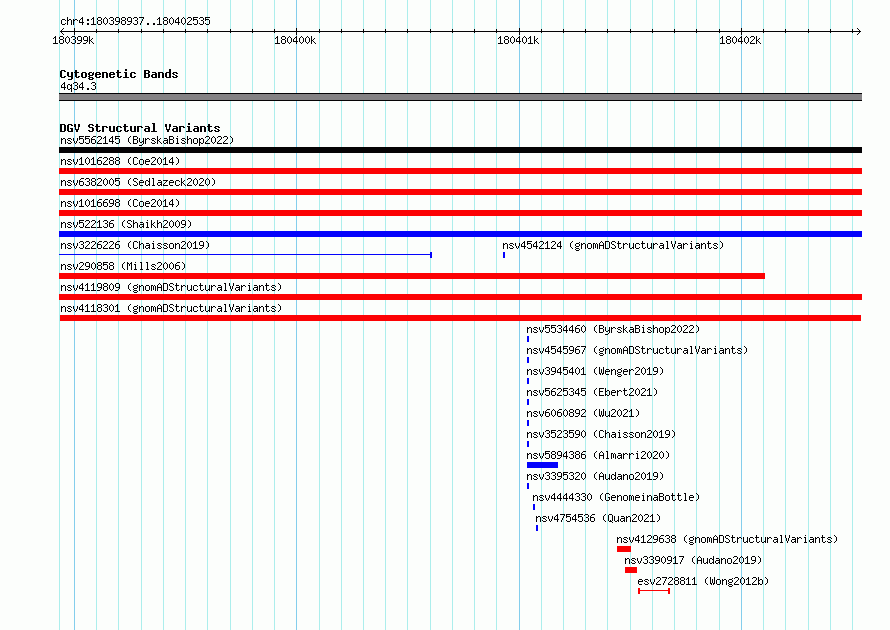
Task: Click the 180399k ruler label
Action: pos(73,40)
